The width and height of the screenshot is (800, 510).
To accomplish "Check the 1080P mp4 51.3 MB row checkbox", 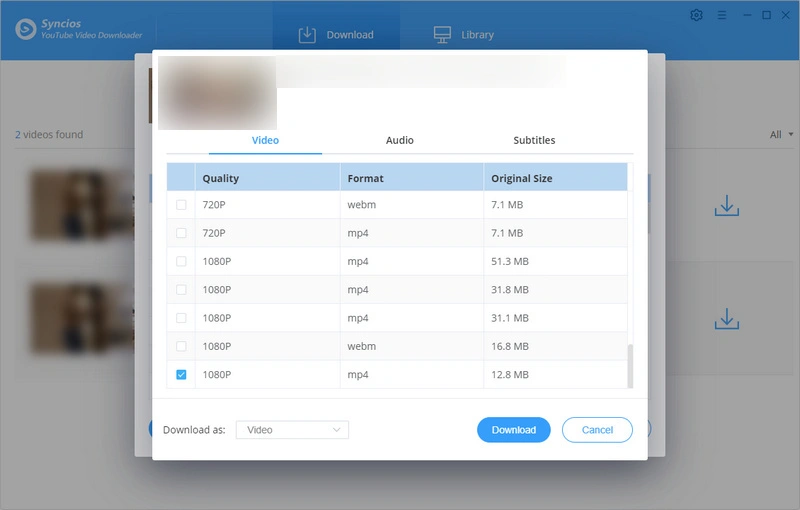I will 181,261.
